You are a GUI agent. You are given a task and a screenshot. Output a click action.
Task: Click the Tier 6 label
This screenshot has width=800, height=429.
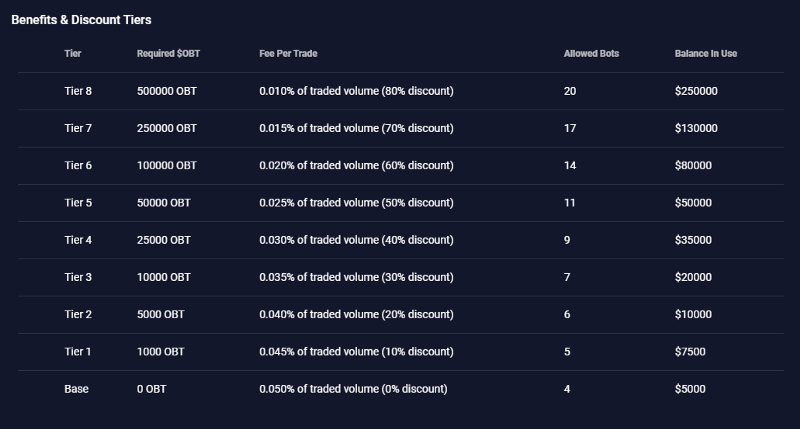pyautogui.click(x=78, y=165)
